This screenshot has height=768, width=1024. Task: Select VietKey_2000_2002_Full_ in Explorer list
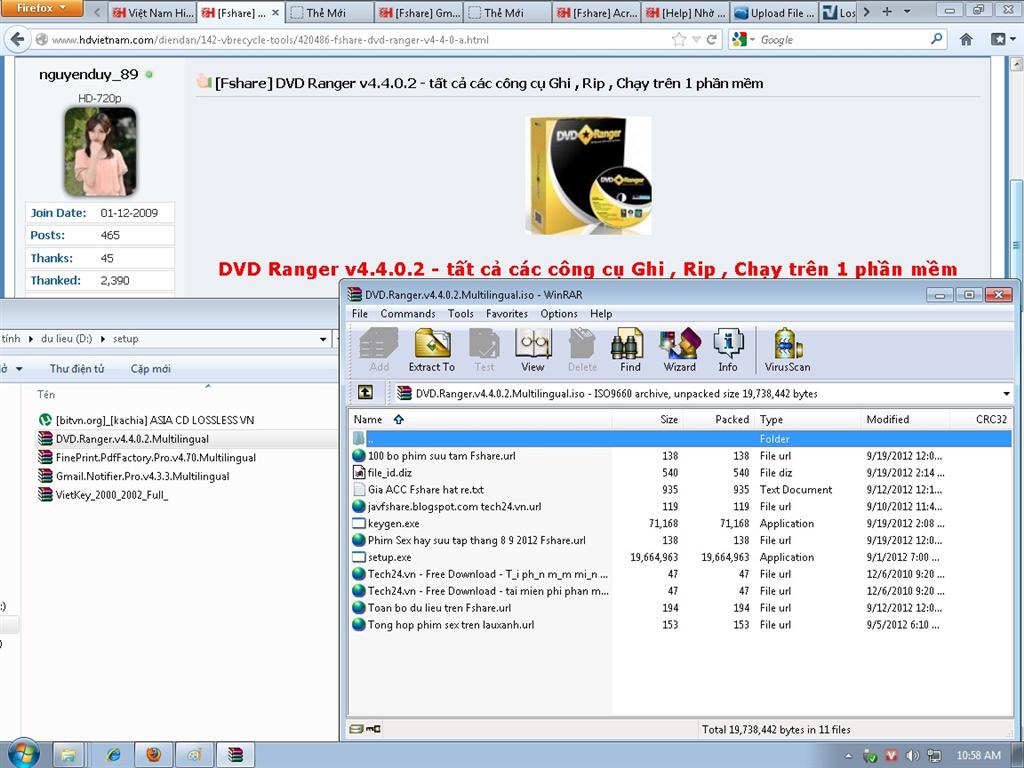pyautogui.click(x=111, y=495)
